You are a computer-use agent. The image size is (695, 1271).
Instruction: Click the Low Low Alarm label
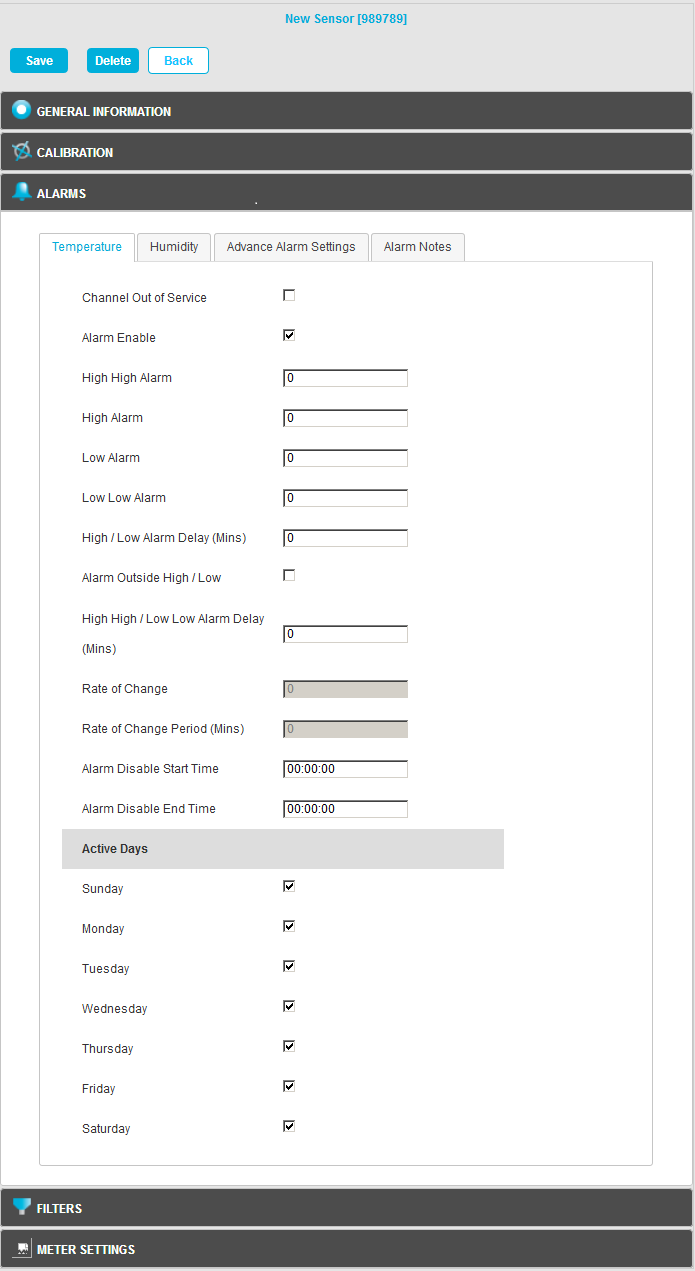[x=124, y=498]
